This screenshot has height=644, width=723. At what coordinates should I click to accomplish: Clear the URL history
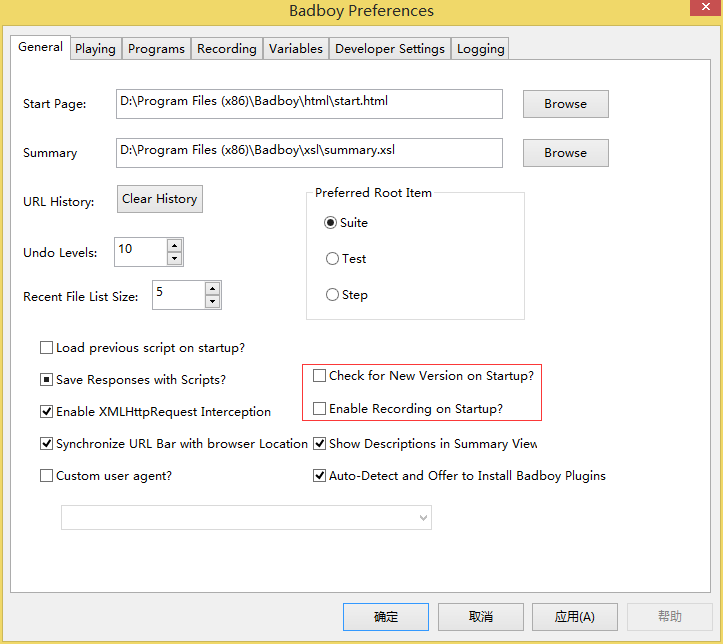pos(160,199)
